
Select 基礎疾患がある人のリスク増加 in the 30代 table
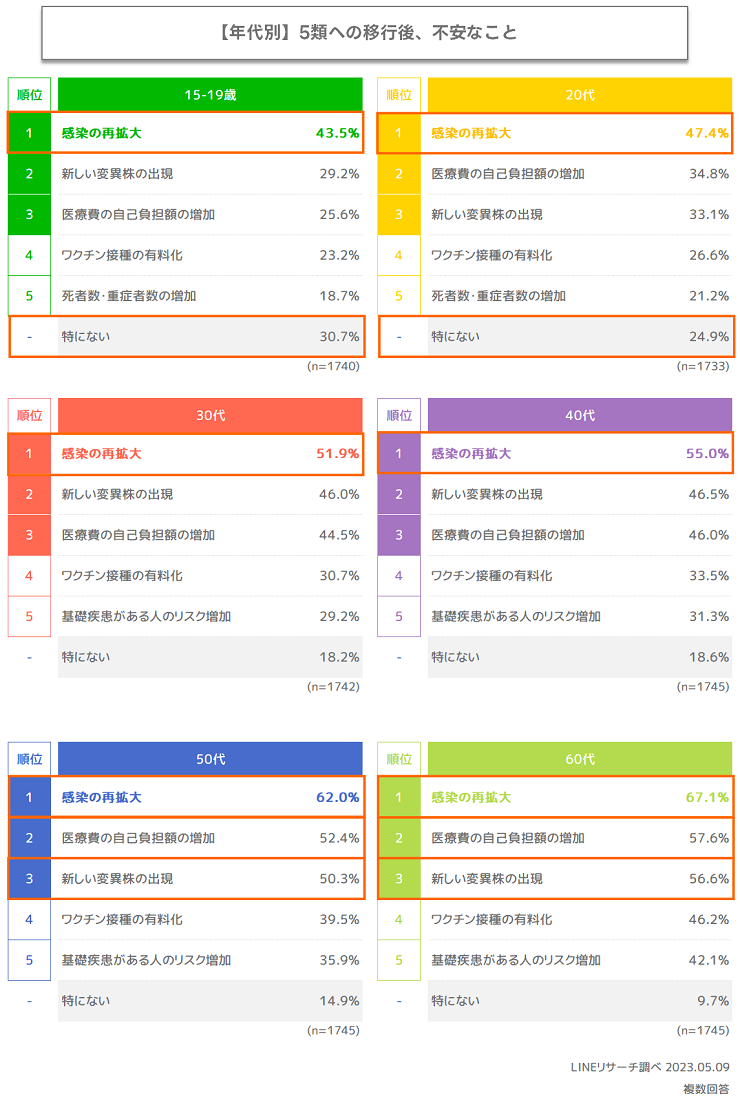pyautogui.click(x=146, y=616)
